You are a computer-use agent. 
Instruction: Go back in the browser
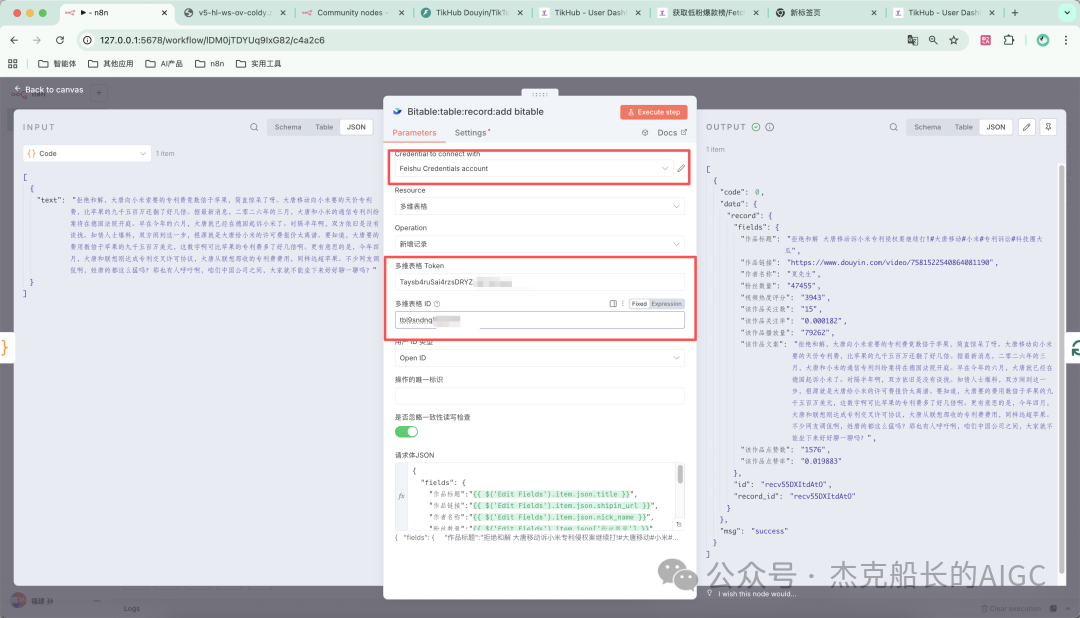point(14,40)
